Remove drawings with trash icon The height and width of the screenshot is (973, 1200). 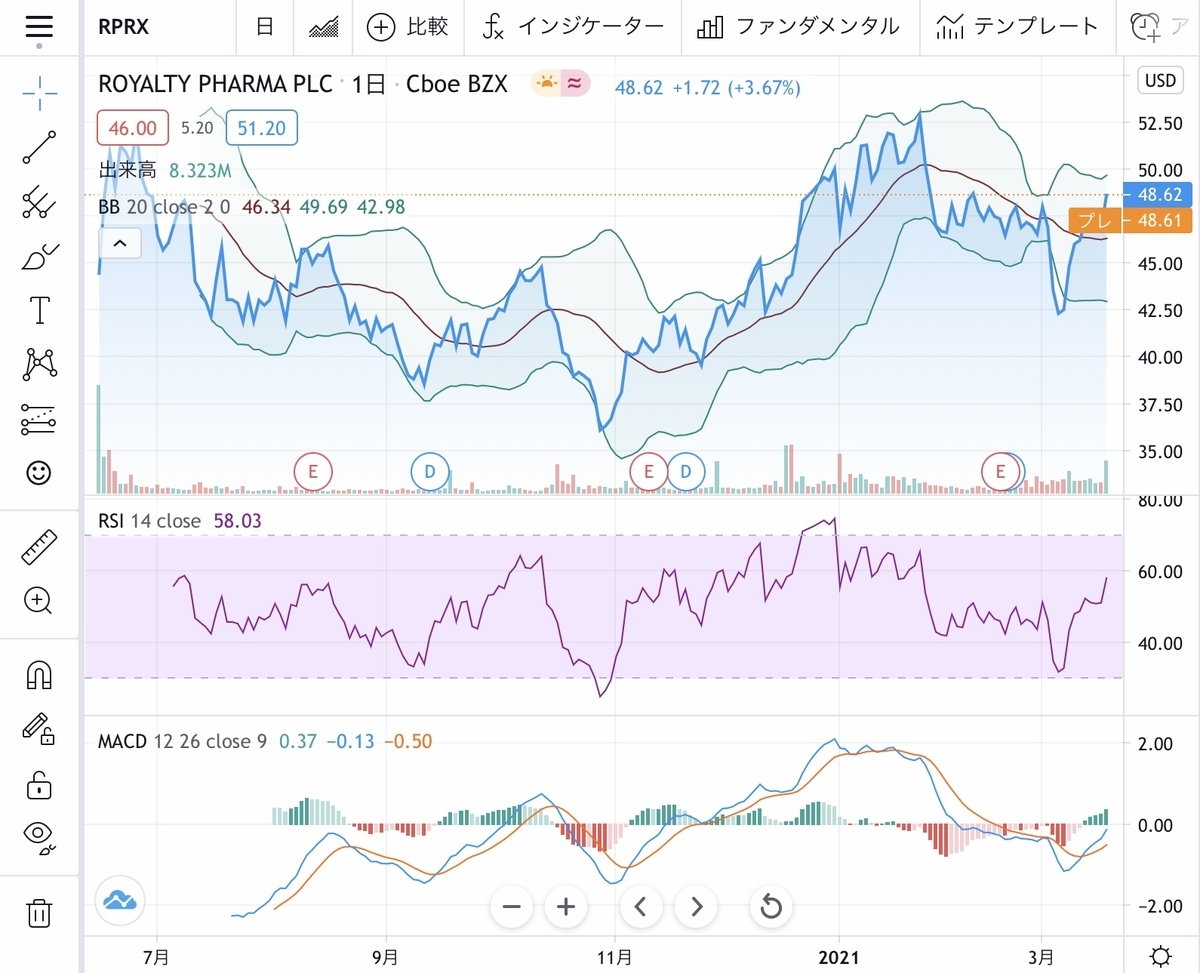pos(39,912)
